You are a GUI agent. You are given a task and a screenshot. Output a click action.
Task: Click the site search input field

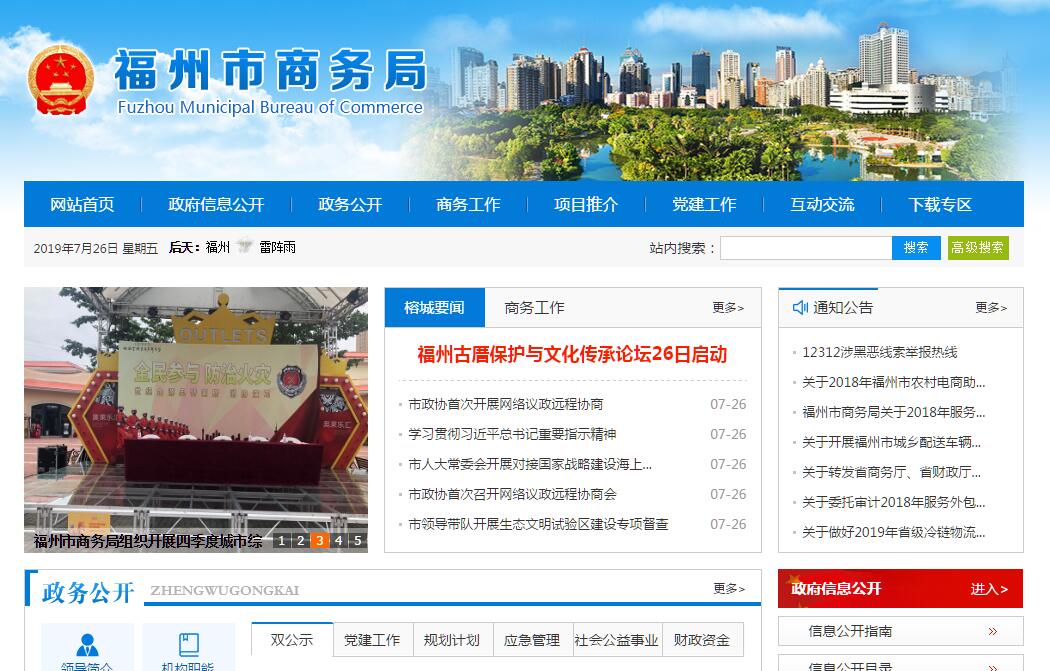tap(805, 247)
